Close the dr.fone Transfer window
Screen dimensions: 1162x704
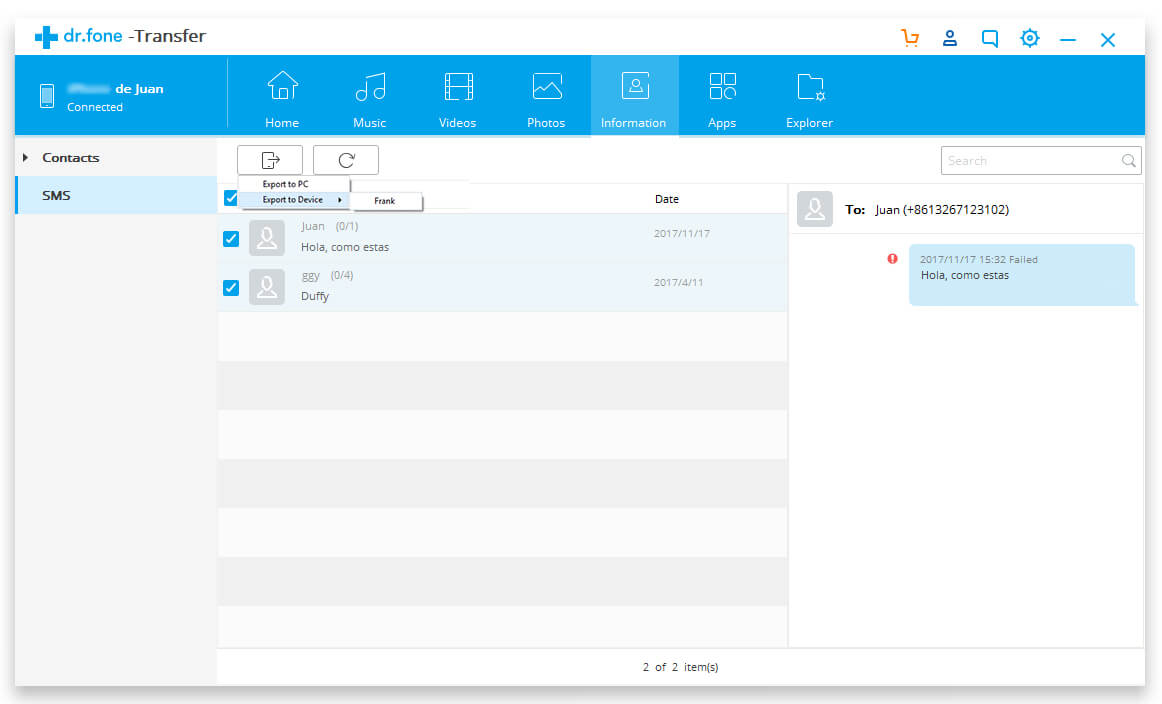tap(1107, 39)
